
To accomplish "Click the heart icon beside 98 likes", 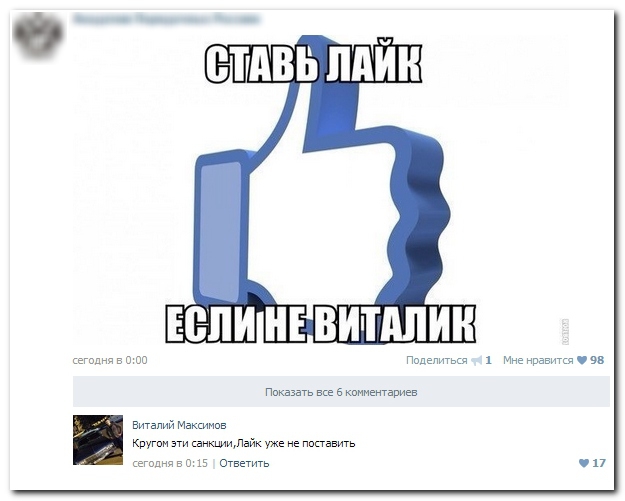I will tap(582, 360).
